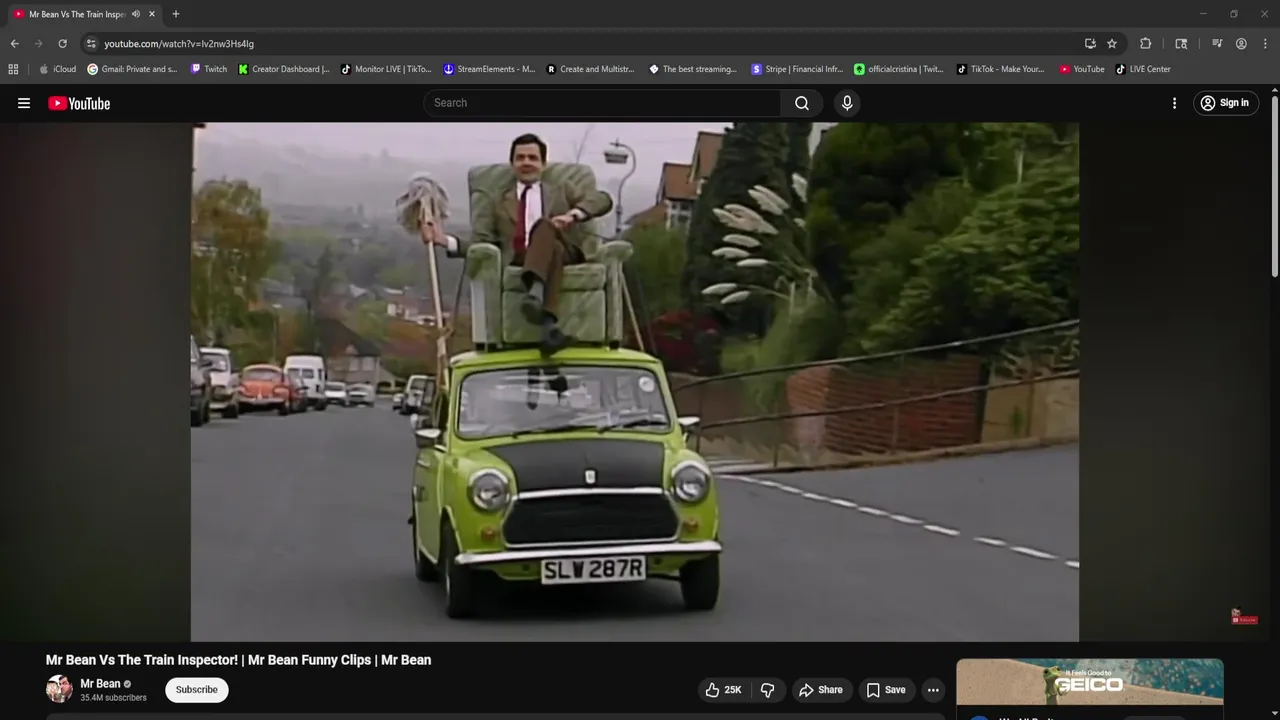Open Mr Bean channel name link

pyautogui.click(x=100, y=684)
